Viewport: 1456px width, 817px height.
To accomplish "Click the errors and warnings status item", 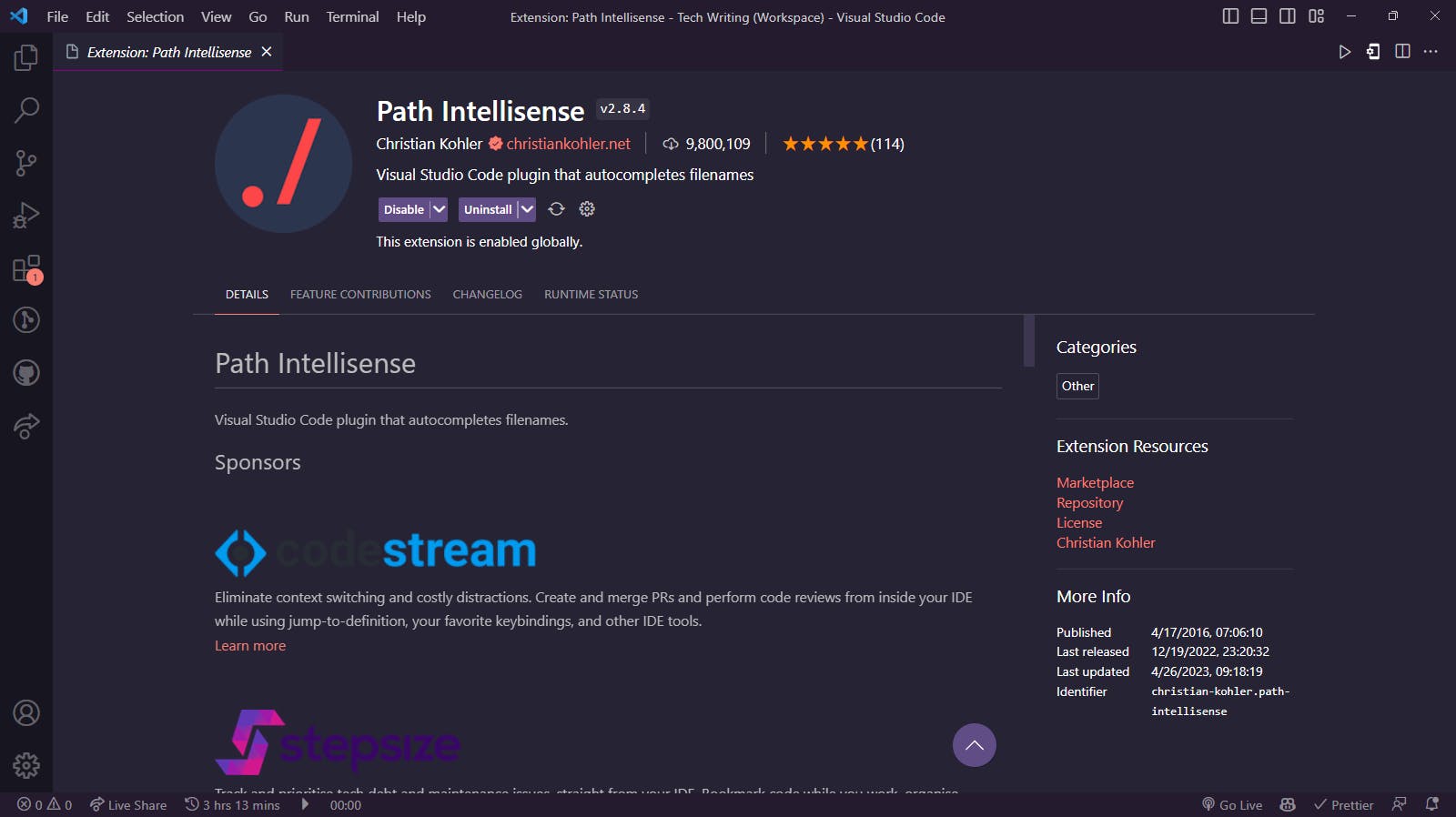I will [x=45, y=805].
